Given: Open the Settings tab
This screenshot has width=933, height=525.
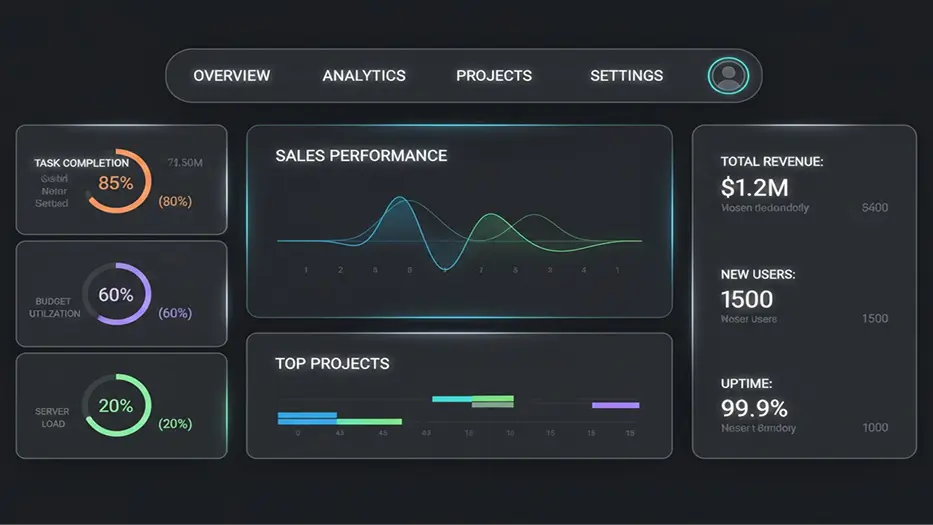Looking at the screenshot, I should click(x=626, y=76).
